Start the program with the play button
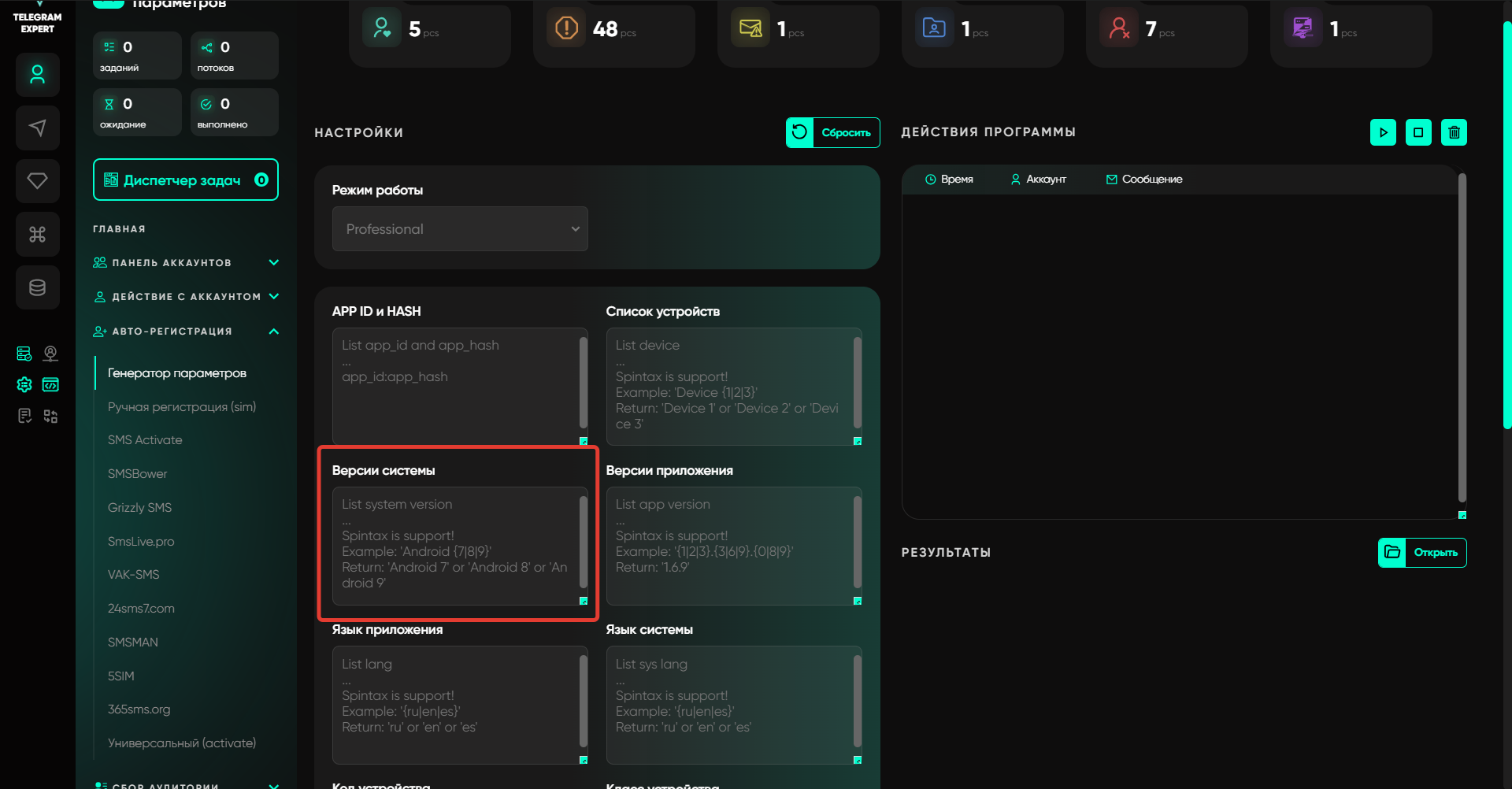1512x789 pixels. (x=1383, y=132)
